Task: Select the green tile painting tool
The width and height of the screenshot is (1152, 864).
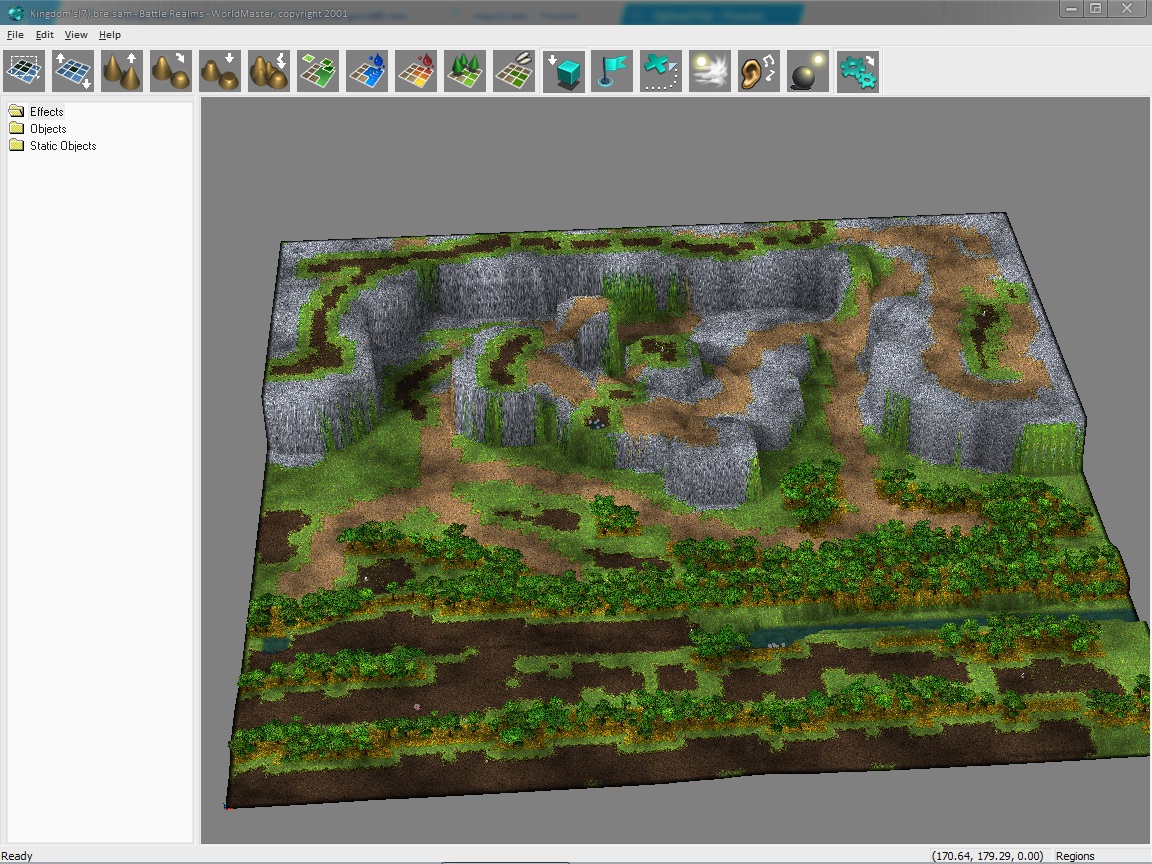Action: pos(318,71)
